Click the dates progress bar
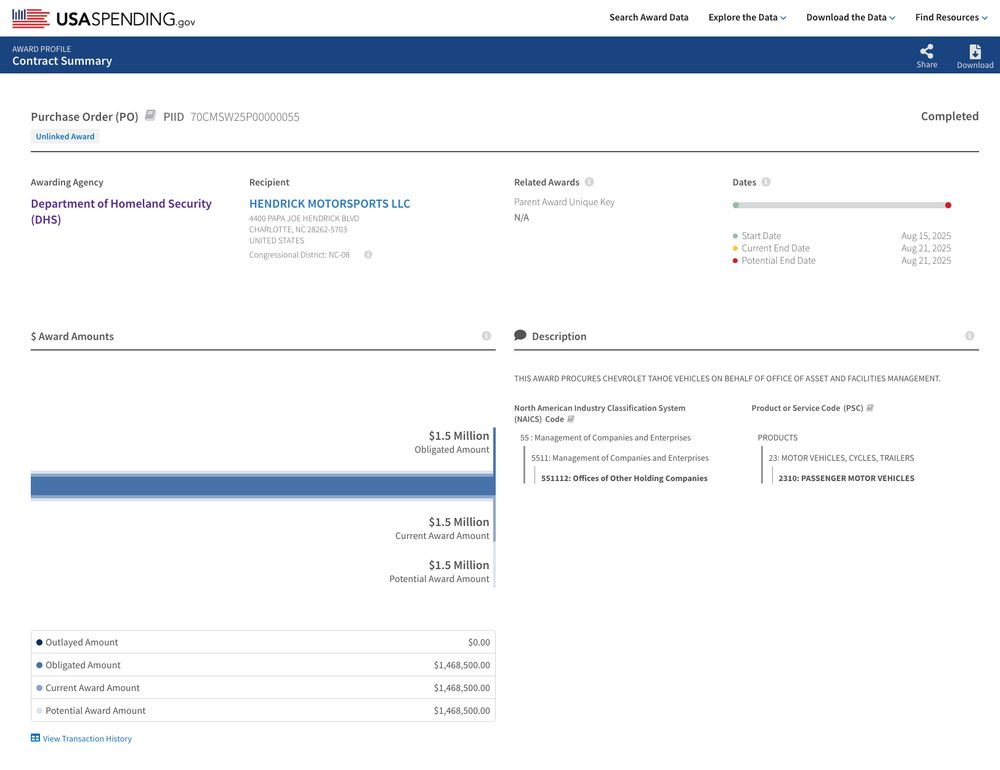 pyautogui.click(x=842, y=205)
